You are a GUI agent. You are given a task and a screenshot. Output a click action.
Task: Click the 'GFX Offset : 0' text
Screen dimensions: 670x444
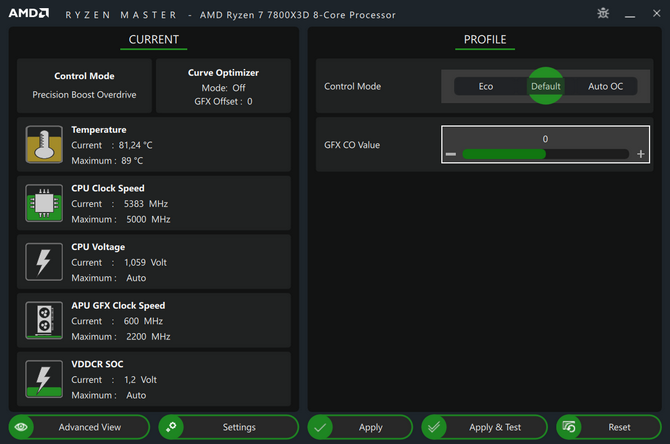223,101
